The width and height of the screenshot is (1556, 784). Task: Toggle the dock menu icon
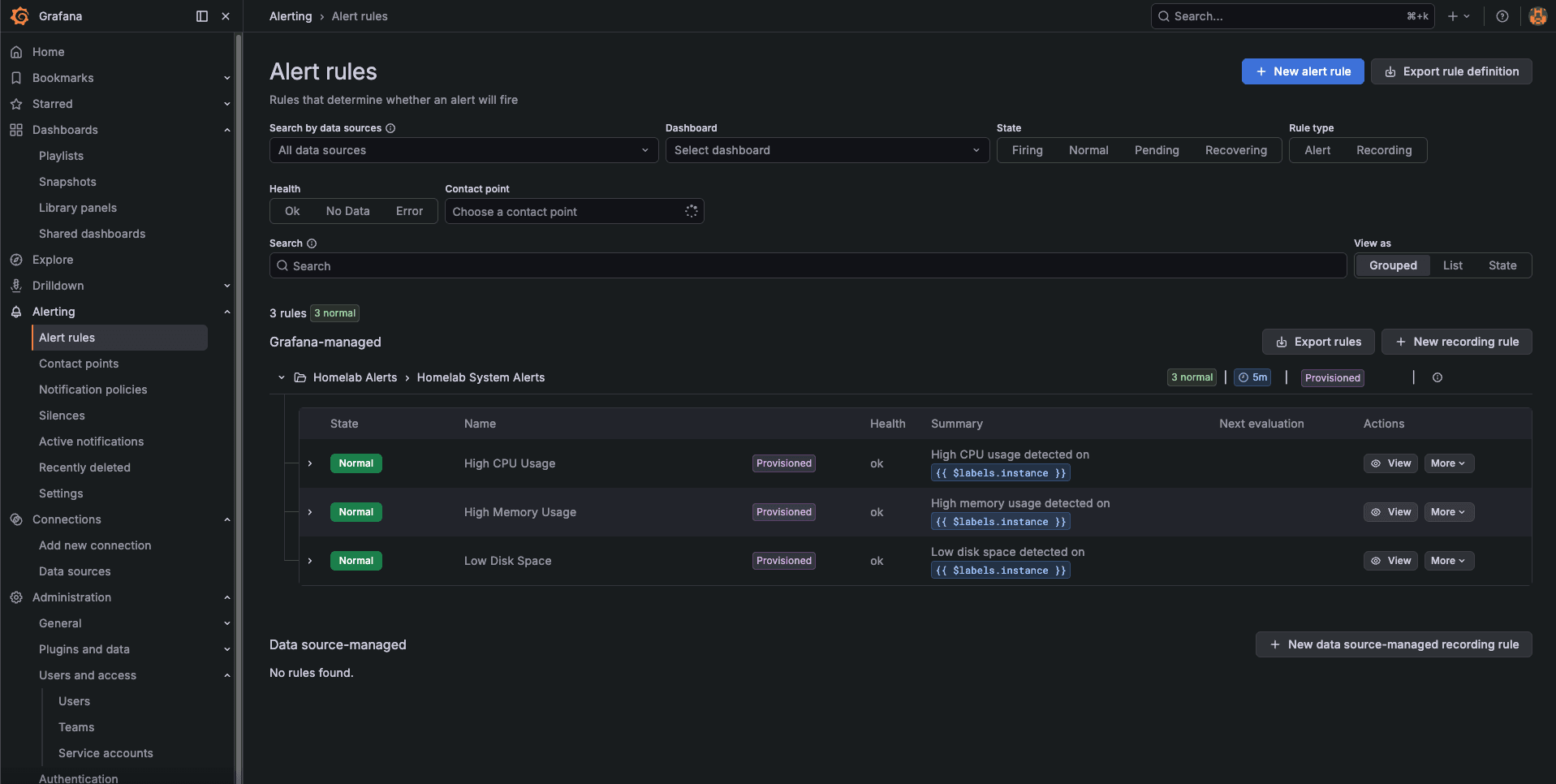point(202,16)
